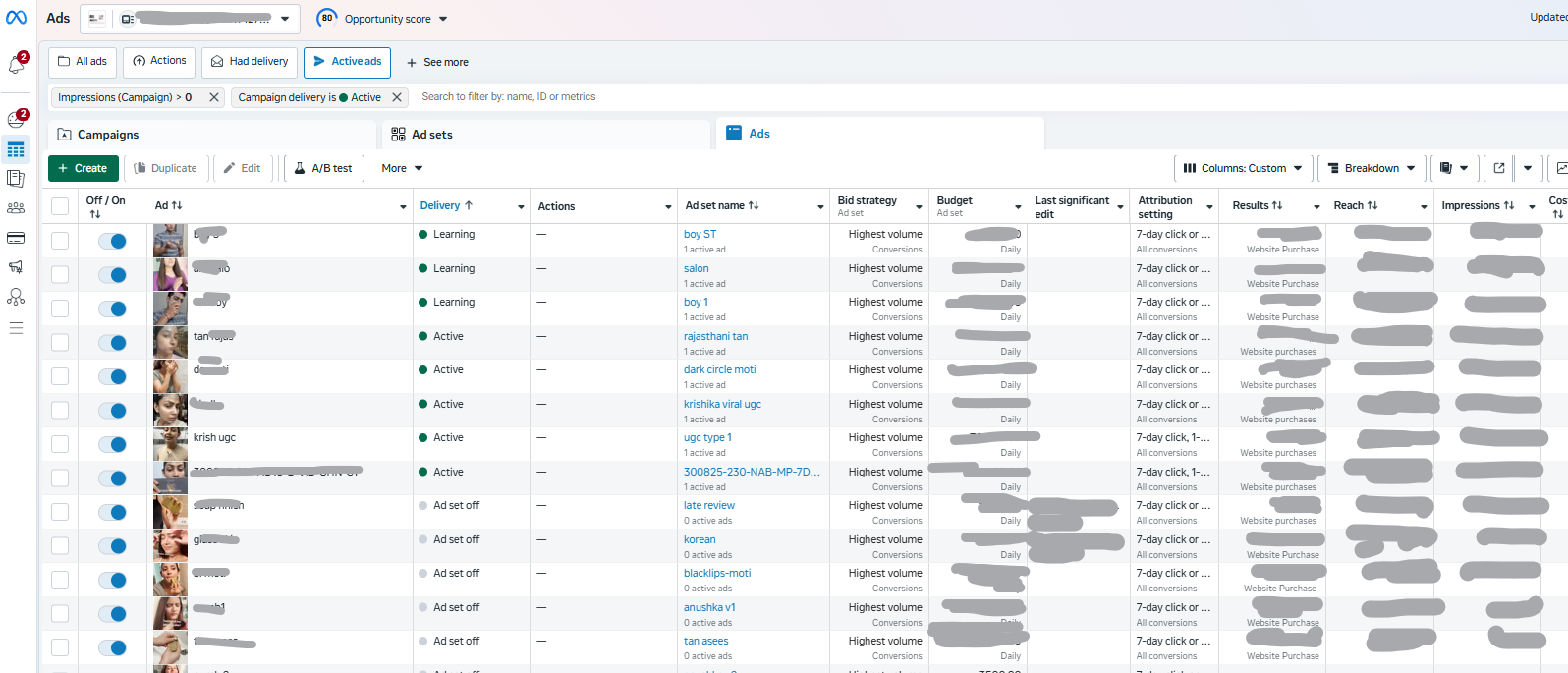Turn off the dark circle moti ad toggle

[x=112, y=376]
